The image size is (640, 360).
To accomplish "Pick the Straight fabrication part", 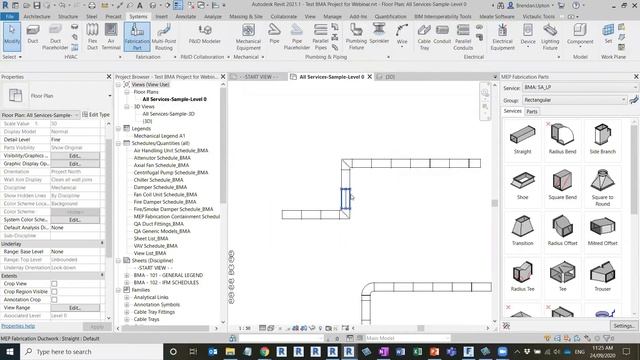I will pos(522,140).
